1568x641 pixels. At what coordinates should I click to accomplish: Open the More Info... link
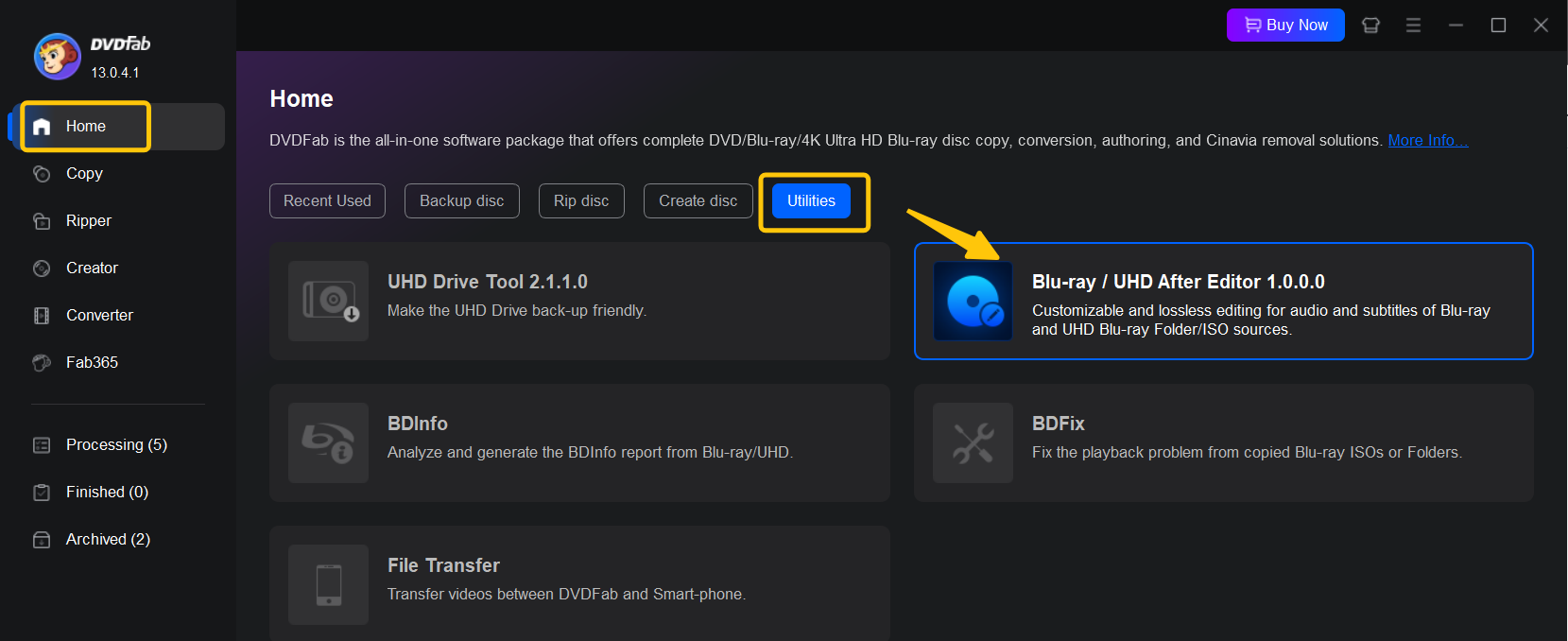pyautogui.click(x=1427, y=141)
